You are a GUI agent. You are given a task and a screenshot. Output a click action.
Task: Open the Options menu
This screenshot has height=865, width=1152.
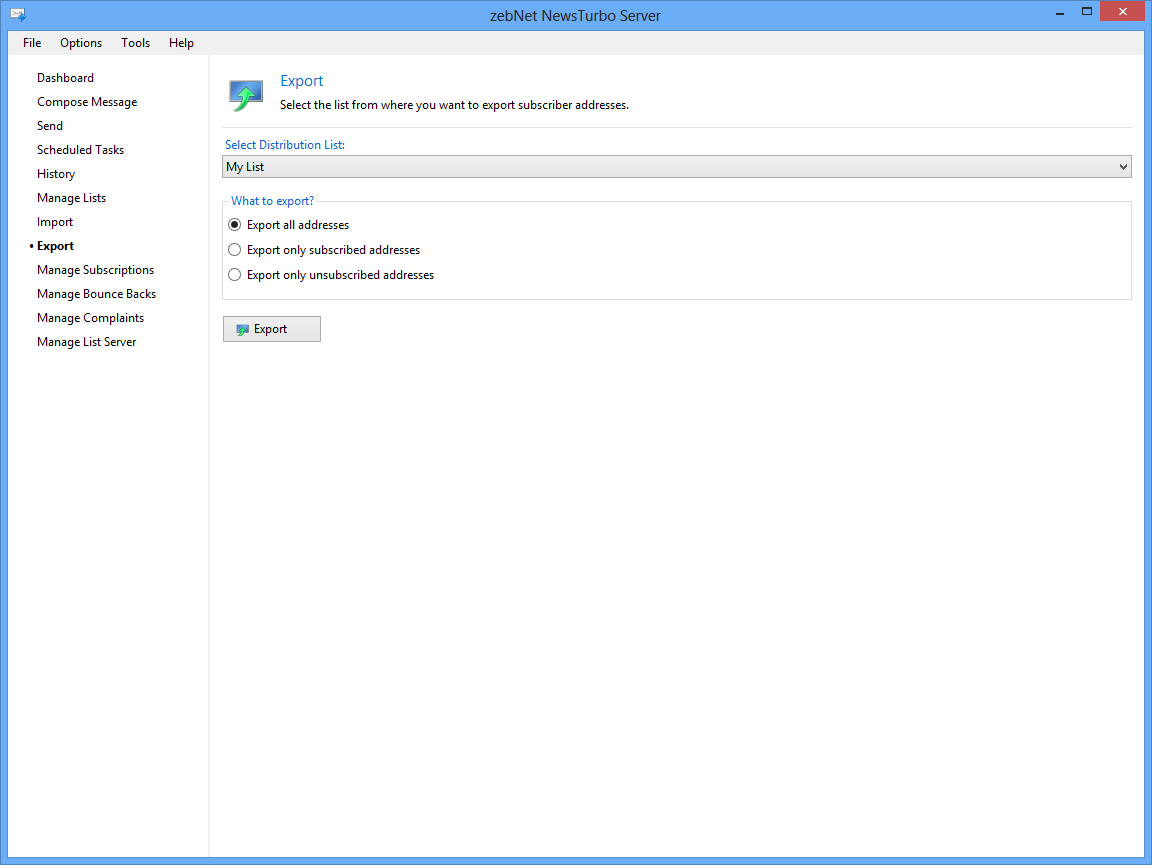tap(81, 43)
